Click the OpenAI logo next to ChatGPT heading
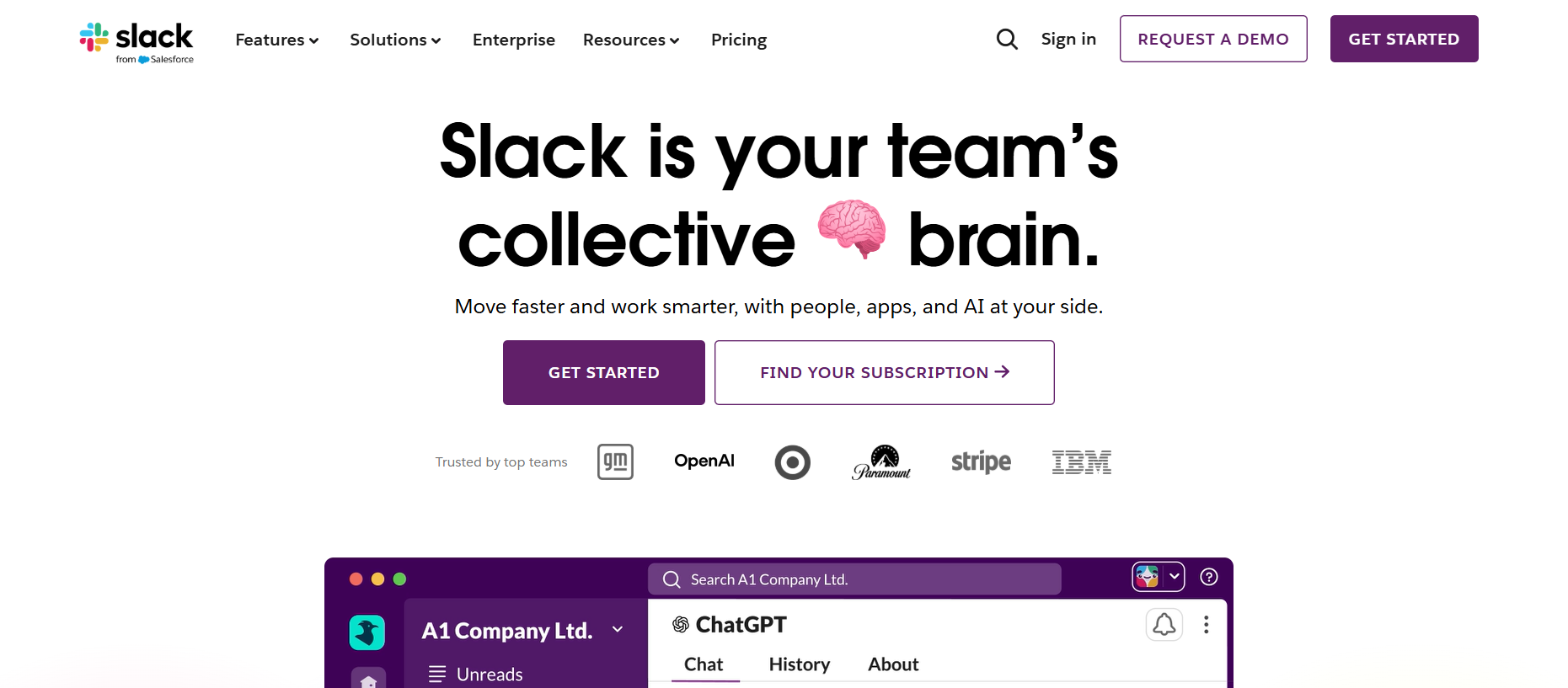This screenshot has height=688, width=1568. [679, 624]
